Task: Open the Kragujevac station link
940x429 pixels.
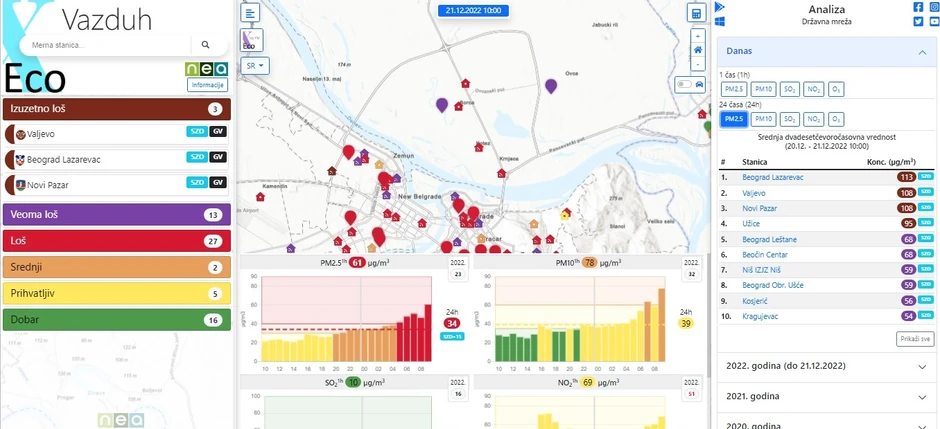Action: coord(760,316)
